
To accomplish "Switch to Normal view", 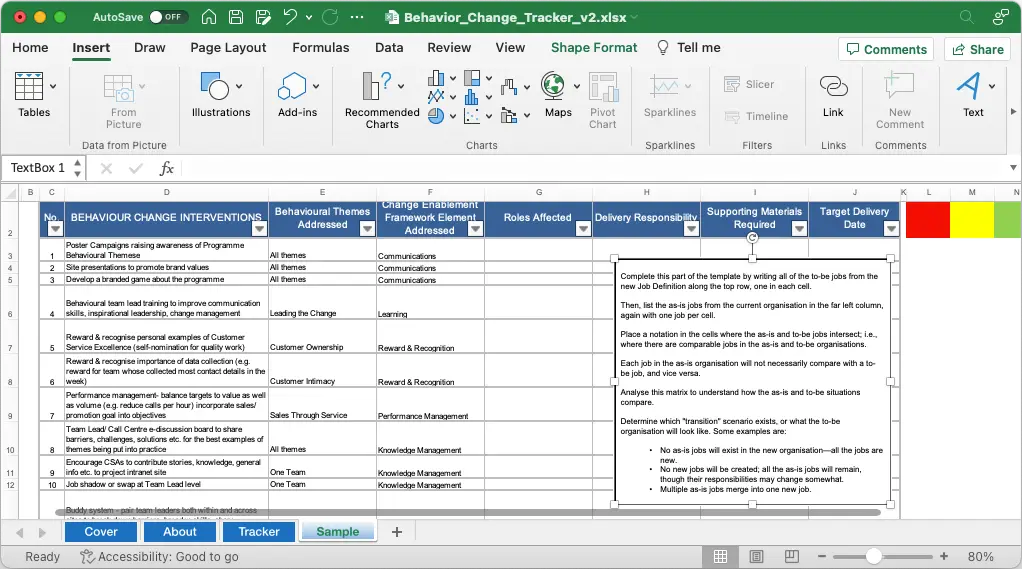I will point(720,557).
